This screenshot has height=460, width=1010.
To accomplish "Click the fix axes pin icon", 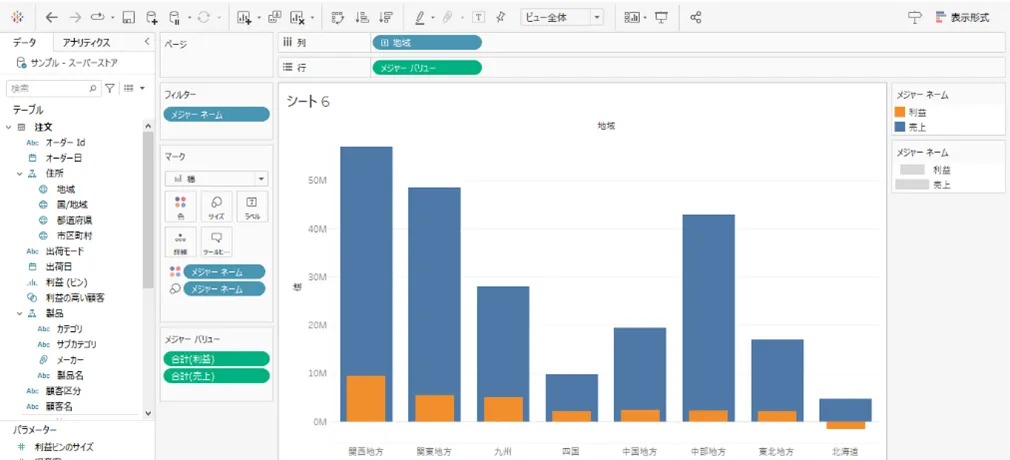I will click(x=500, y=17).
